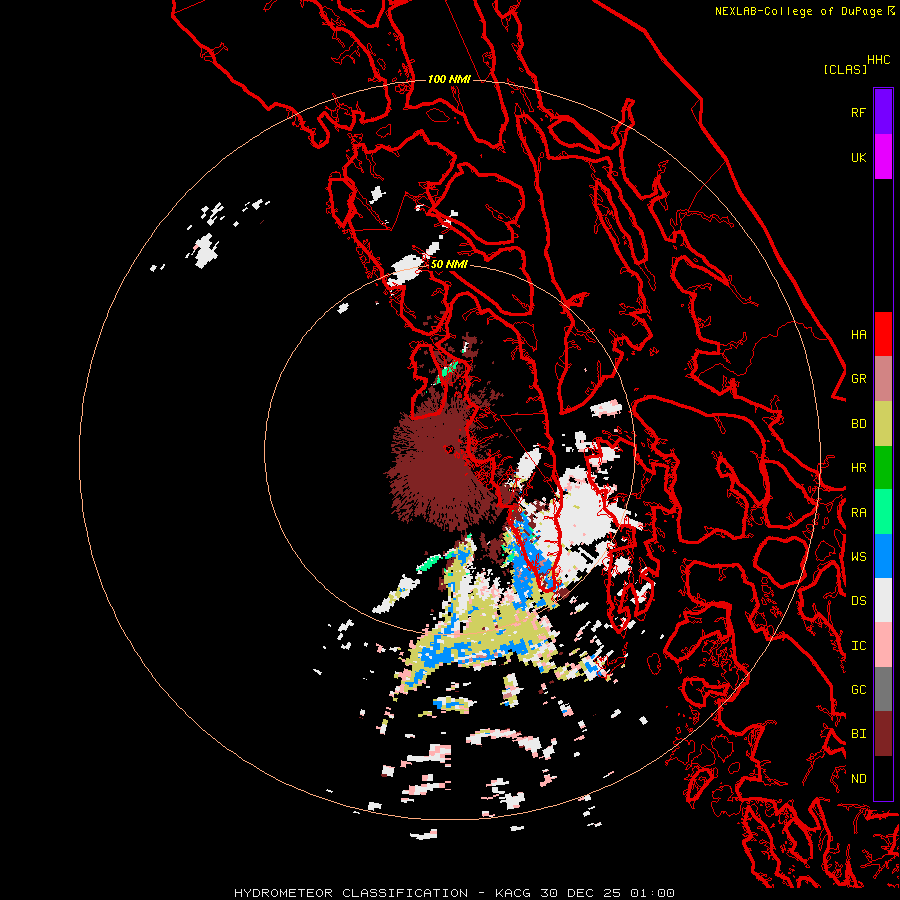
Task: Click the BD legend label
Action: pos(858,424)
